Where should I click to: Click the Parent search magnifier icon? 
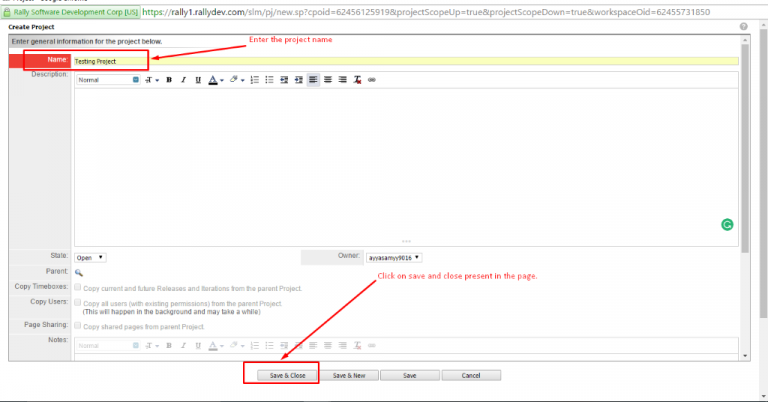(x=79, y=272)
